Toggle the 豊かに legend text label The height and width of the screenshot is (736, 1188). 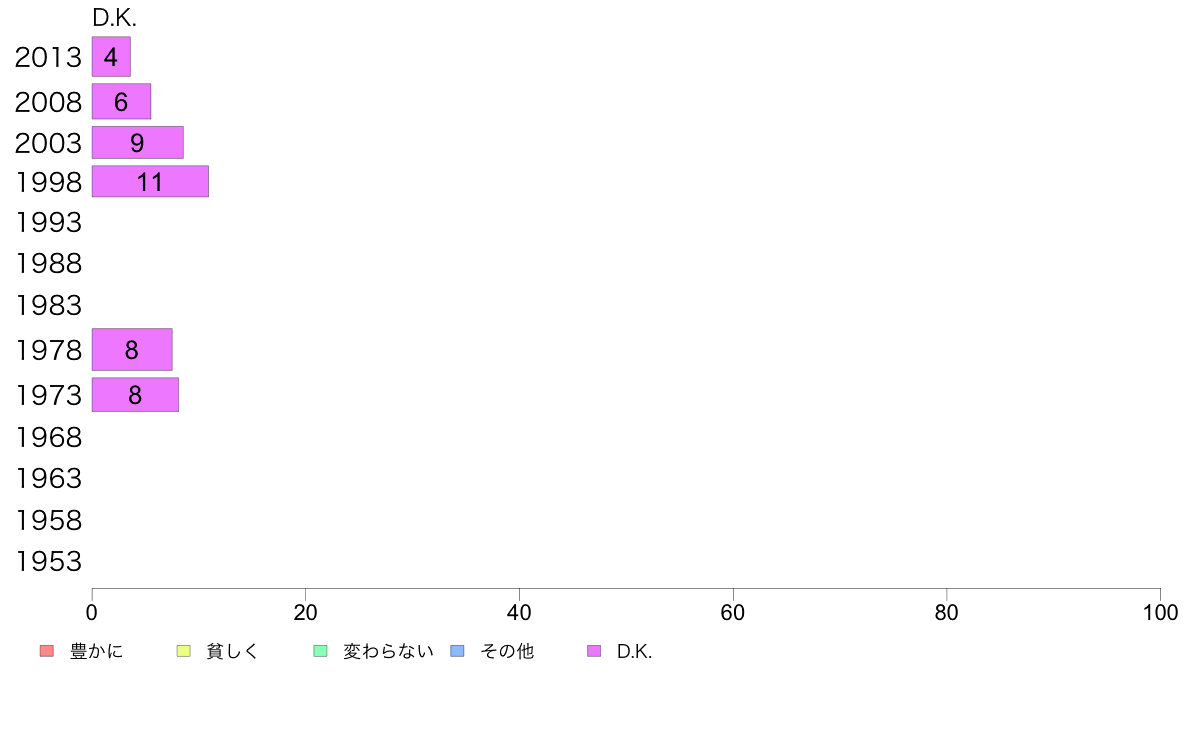97,652
